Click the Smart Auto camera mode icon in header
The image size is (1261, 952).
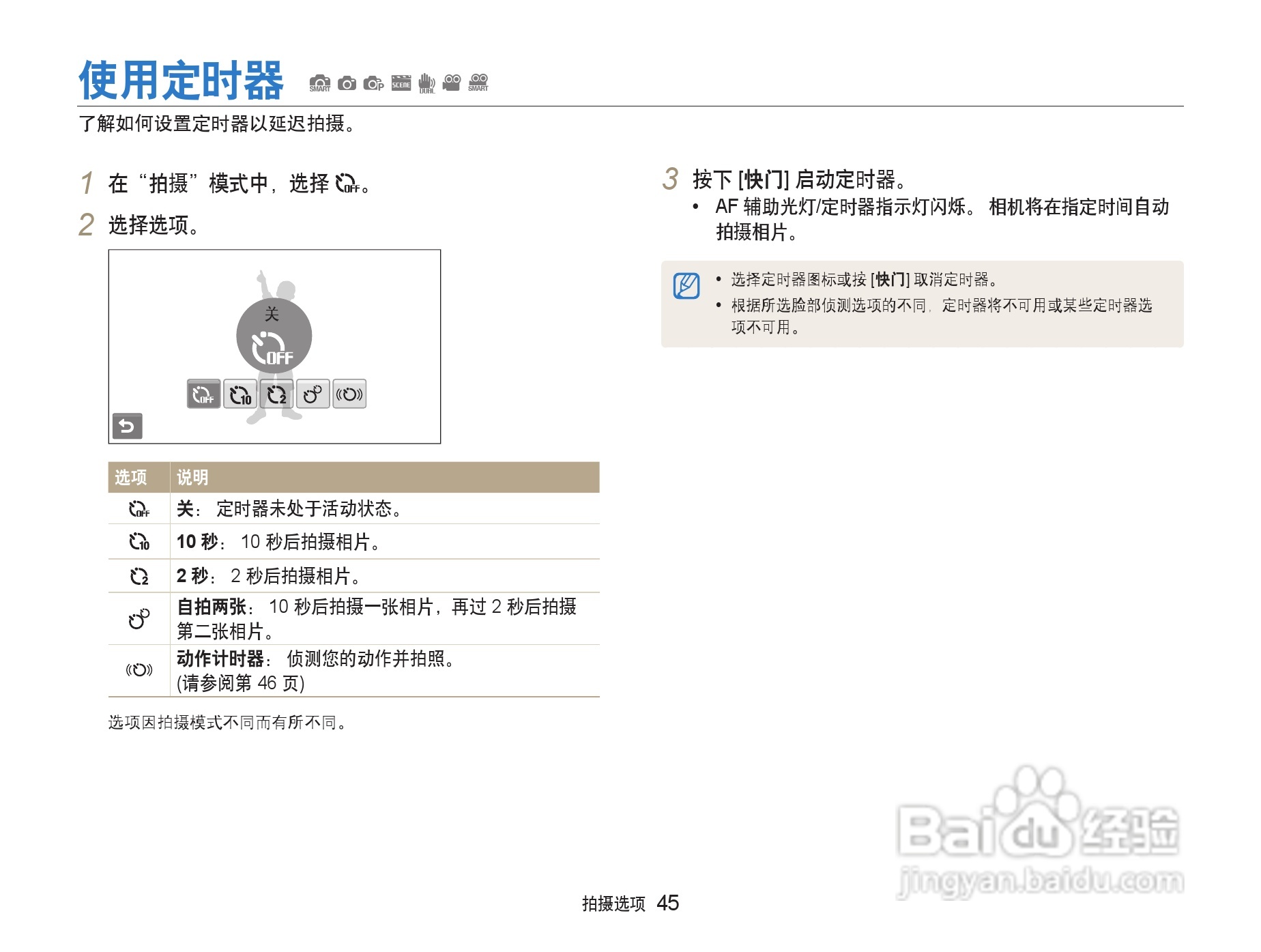point(319,83)
